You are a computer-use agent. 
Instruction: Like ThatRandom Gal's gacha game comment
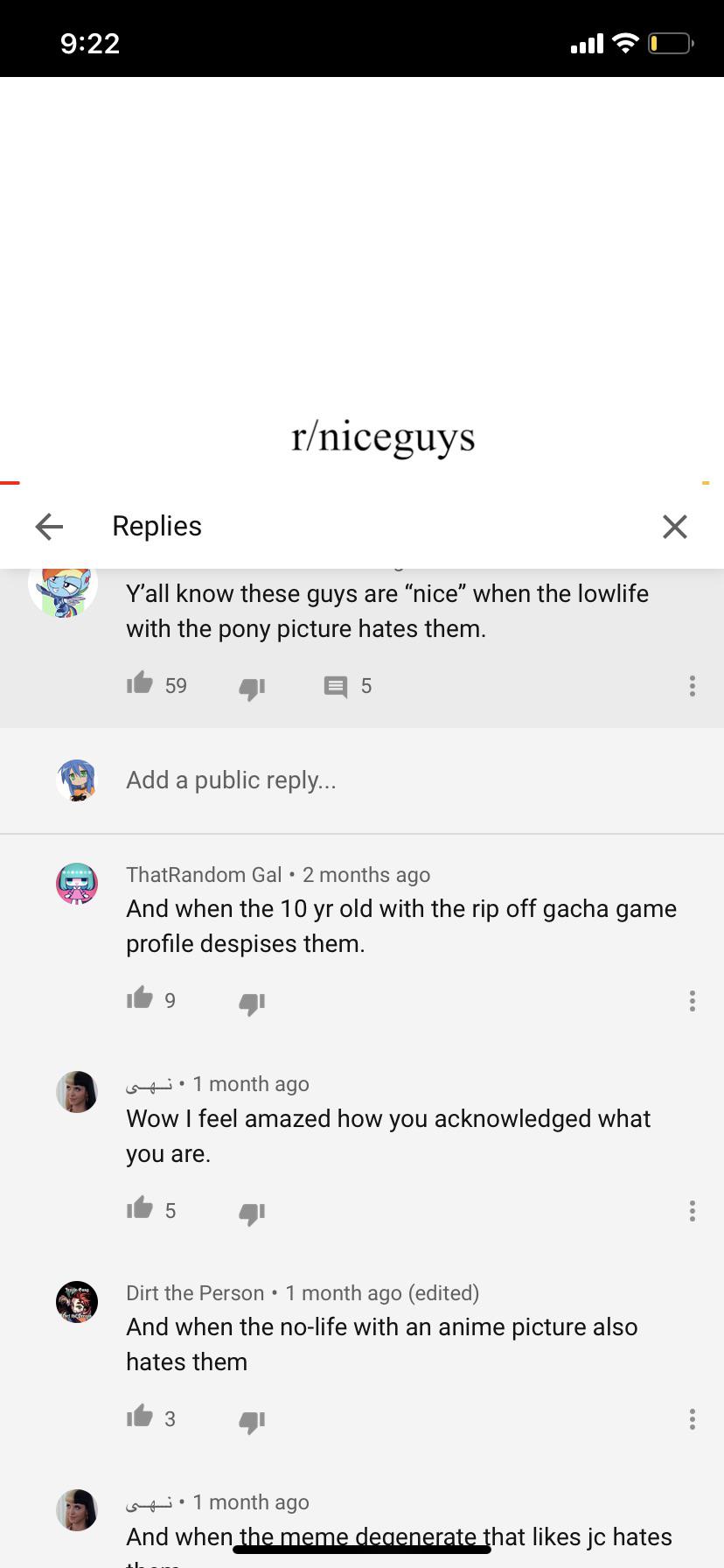point(139,998)
